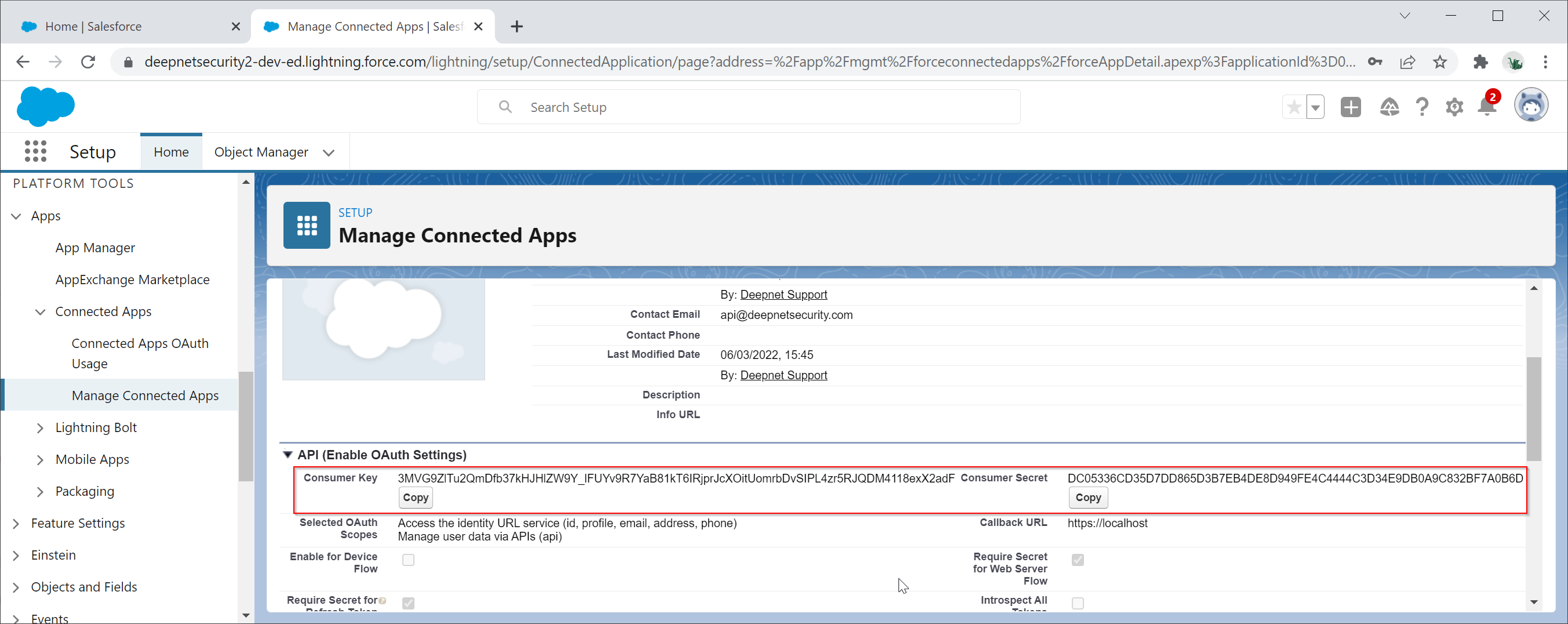
Task: Click the notifications bell icon
Action: (x=1486, y=107)
